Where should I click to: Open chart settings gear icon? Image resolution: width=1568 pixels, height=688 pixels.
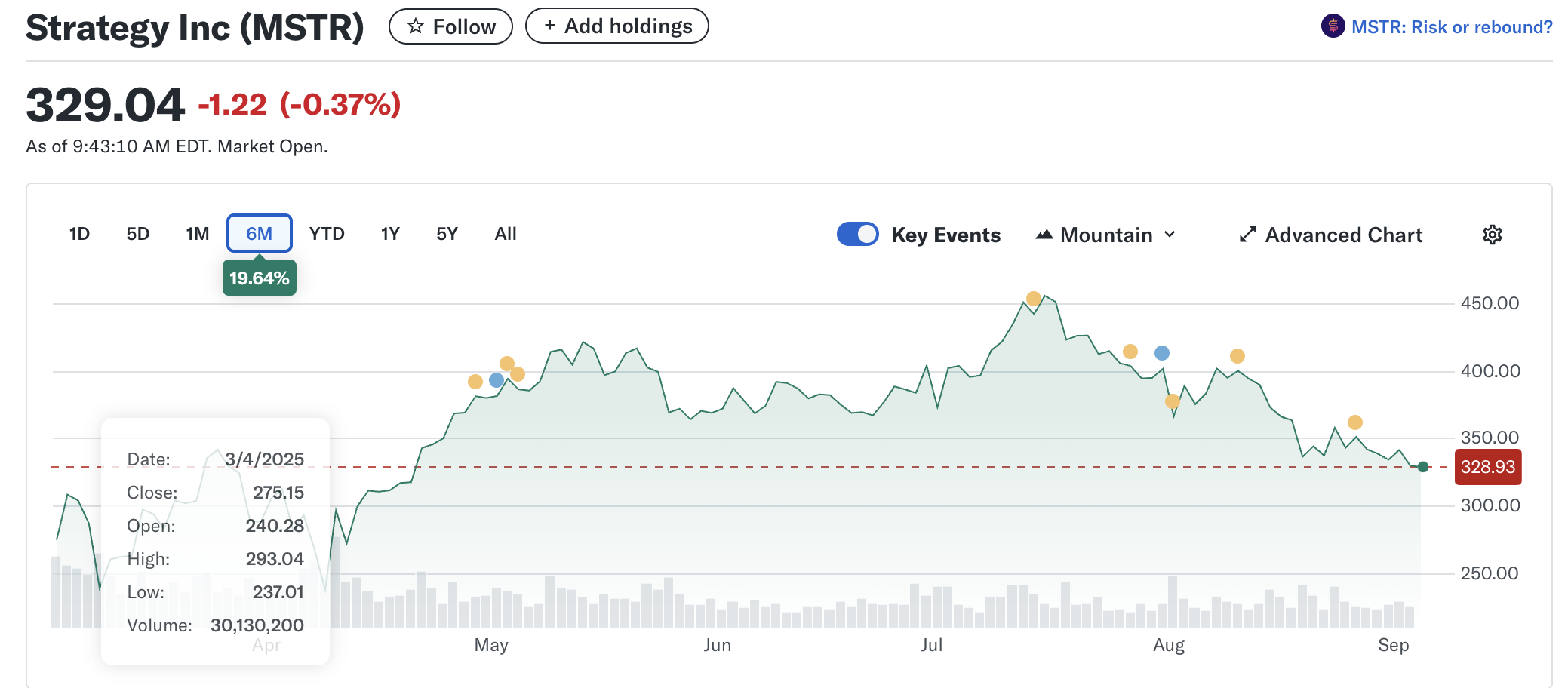(1492, 235)
